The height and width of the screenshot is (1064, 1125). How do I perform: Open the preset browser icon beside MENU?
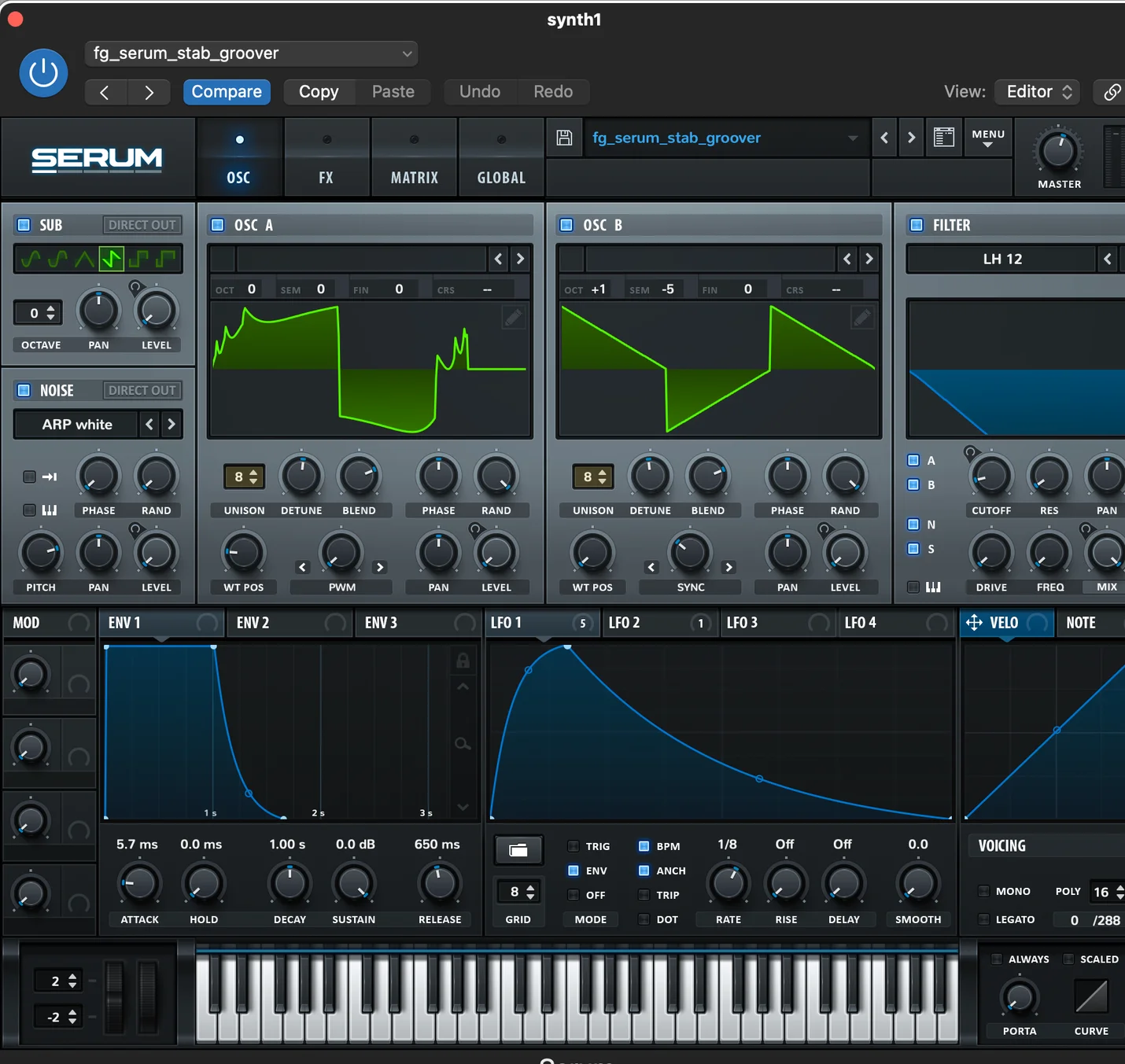943,138
